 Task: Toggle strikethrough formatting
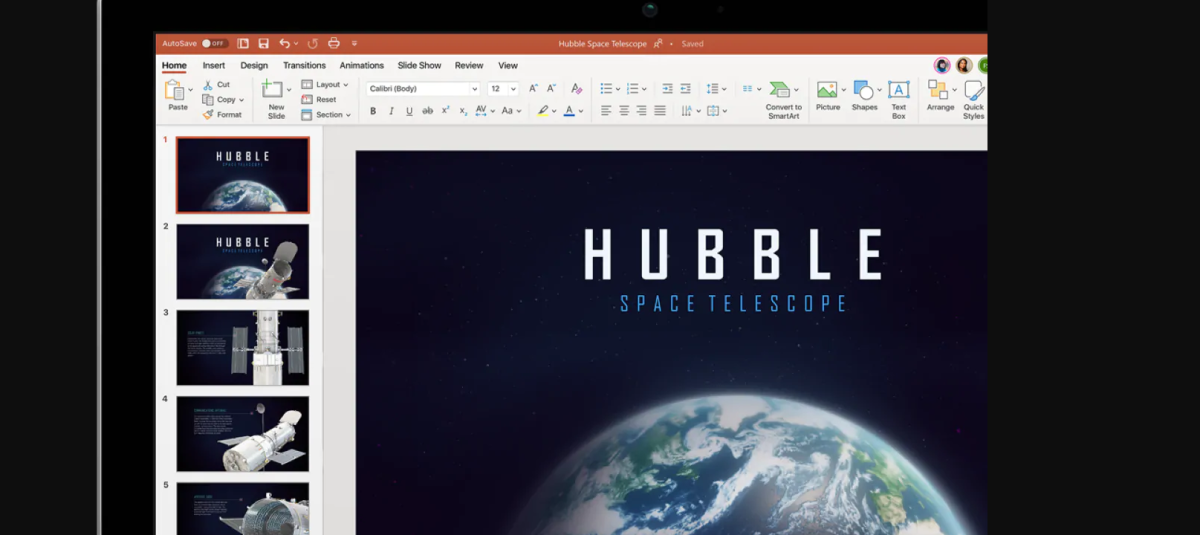pos(428,111)
